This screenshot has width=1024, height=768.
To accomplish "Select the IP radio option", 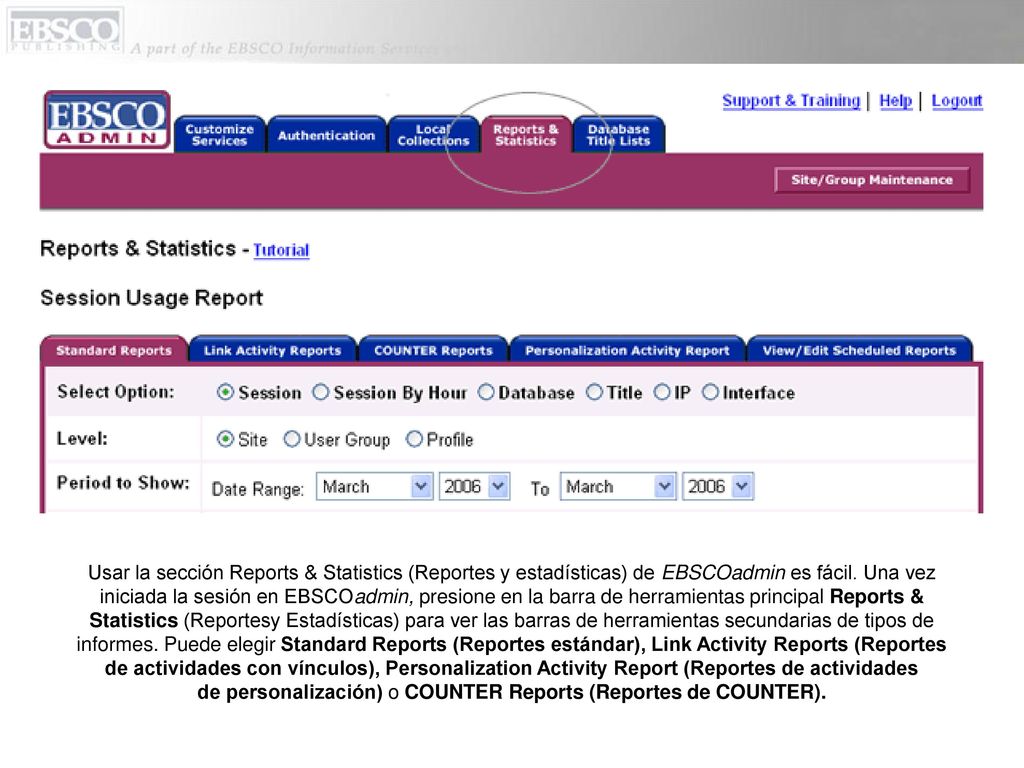I will 662,392.
